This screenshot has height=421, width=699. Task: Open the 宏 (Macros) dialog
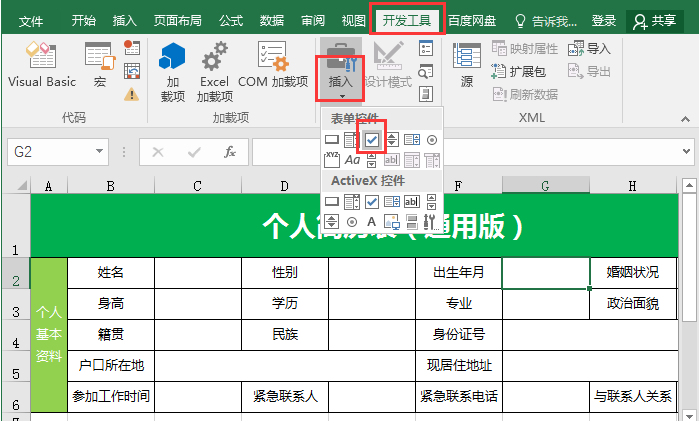100,63
